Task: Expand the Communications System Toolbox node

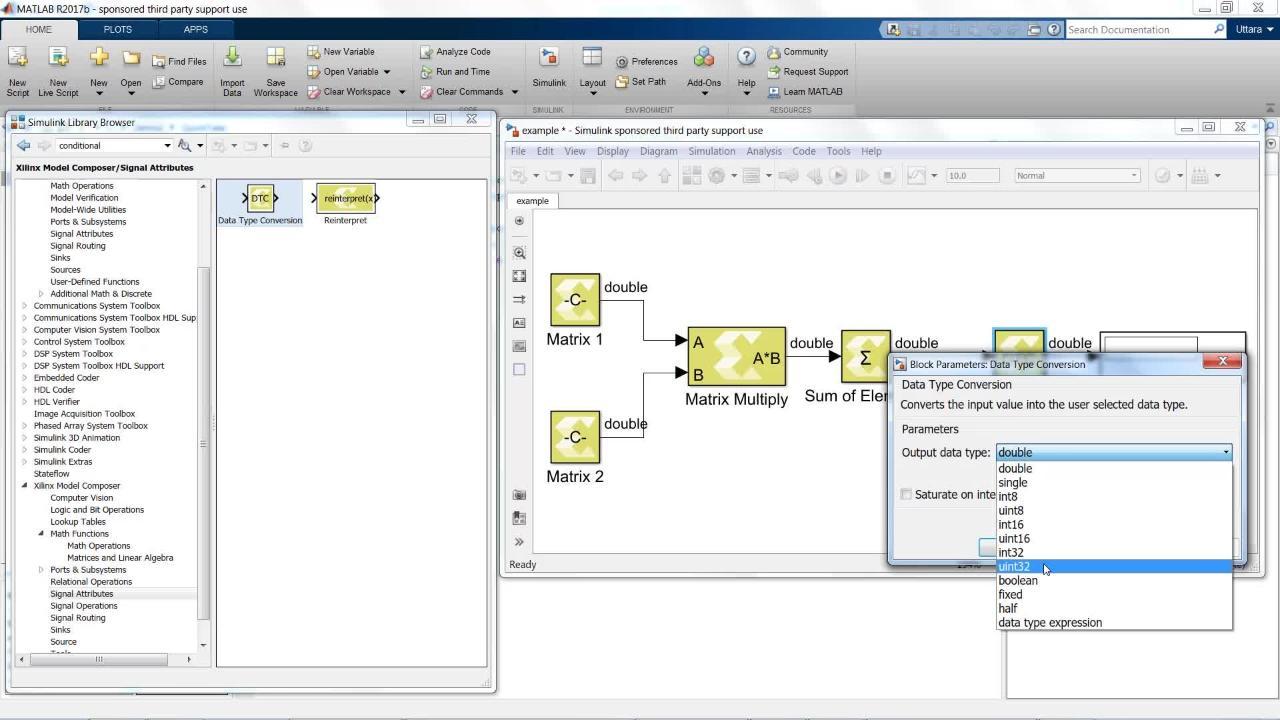Action: [25, 306]
